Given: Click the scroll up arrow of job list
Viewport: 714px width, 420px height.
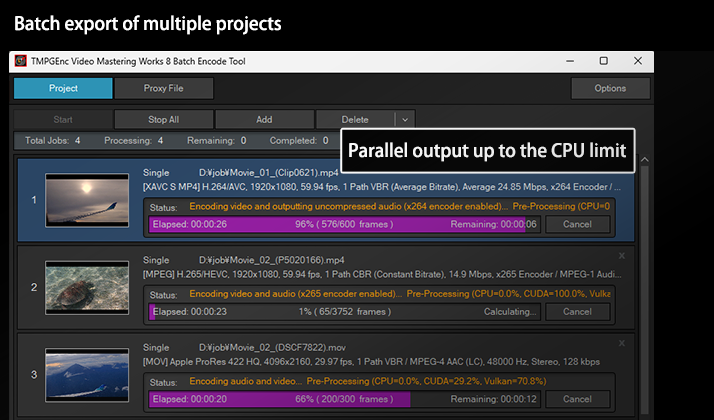Looking at the screenshot, I should (644, 160).
